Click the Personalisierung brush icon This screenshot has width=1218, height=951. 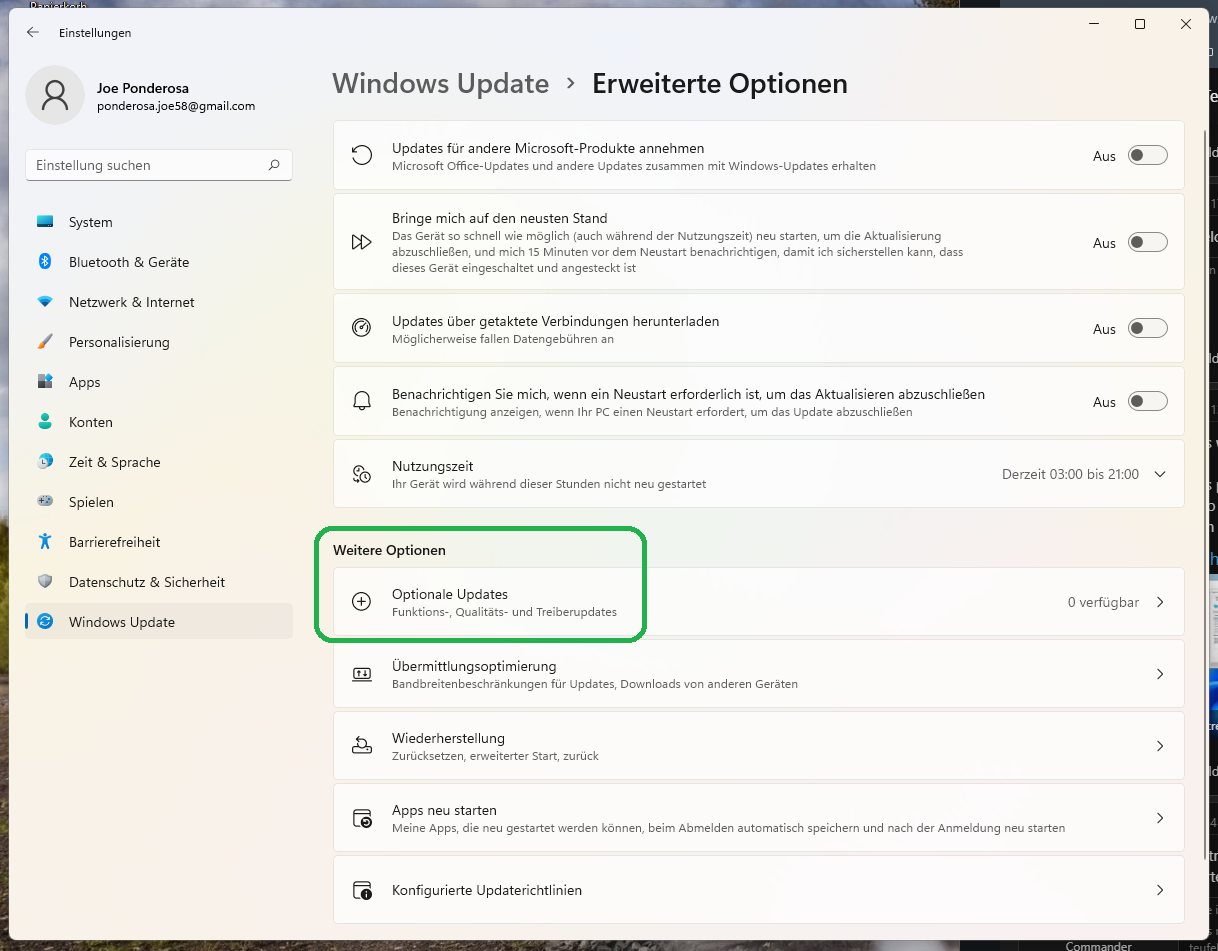[45, 342]
